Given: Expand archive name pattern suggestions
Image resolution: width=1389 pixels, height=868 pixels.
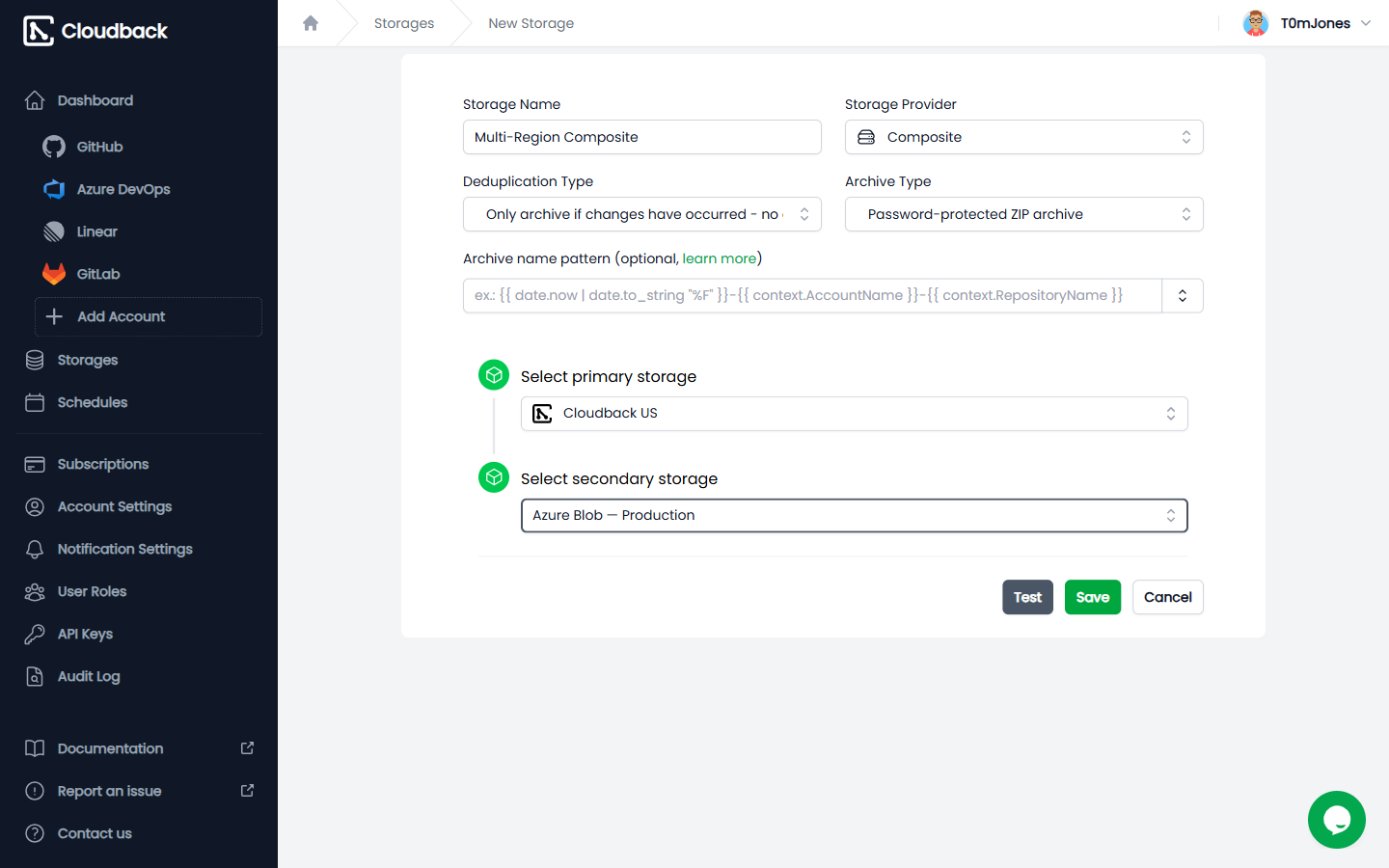Looking at the screenshot, I should (x=1183, y=295).
